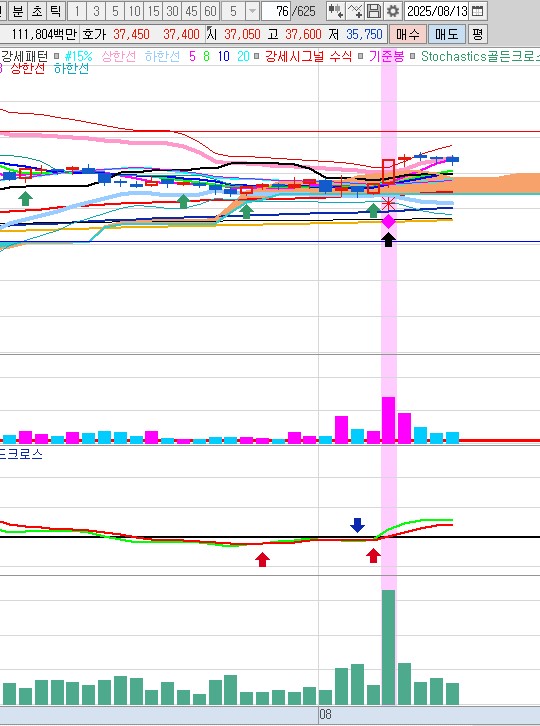This screenshot has width=540, height=726.
Task: Click the tallest green volume bar
Action: pyautogui.click(x=389, y=647)
